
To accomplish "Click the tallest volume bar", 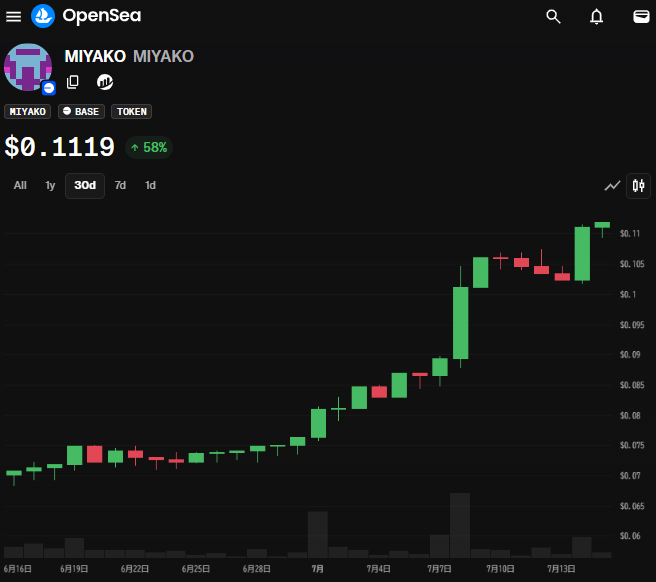I will click(x=460, y=525).
